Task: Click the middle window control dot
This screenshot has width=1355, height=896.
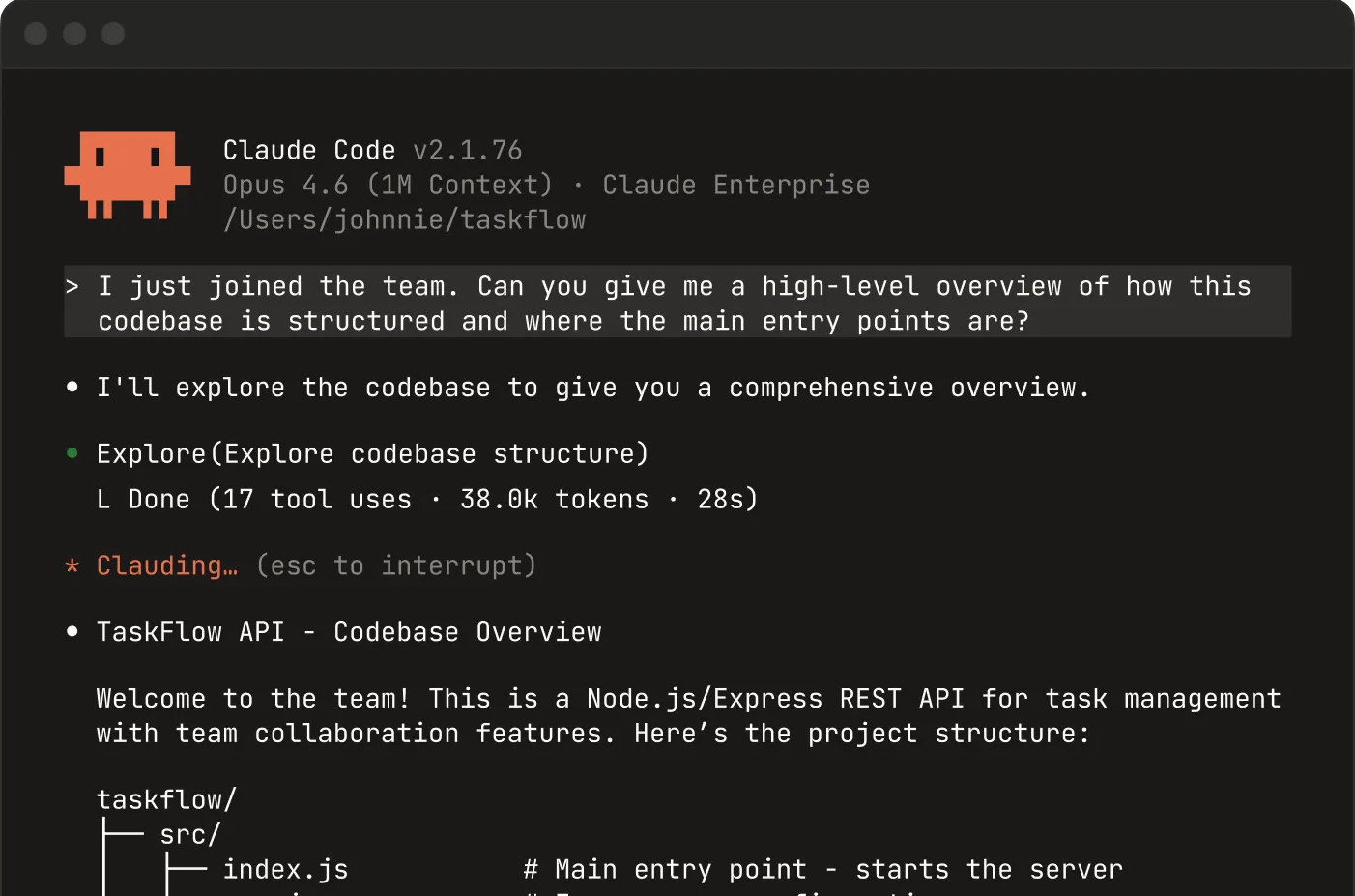Action: [74, 35]
